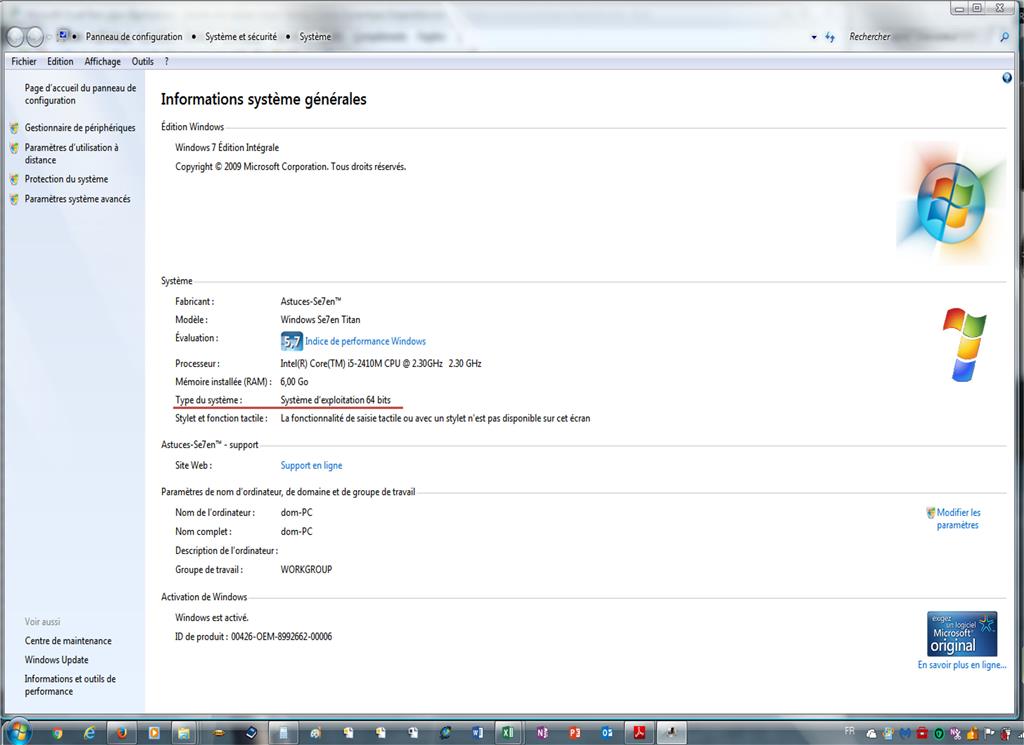Screen dimensions: 1024x745
Task: Click Indice de performance Windows link
Action: [365, 341]
